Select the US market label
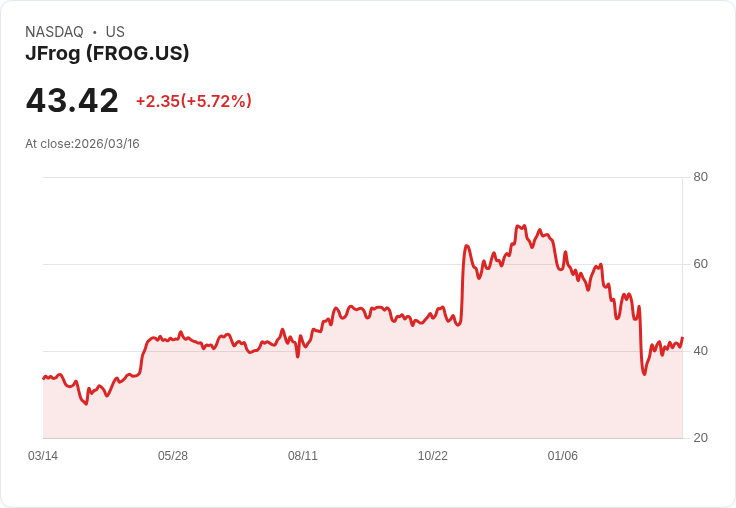736x508 pixels. coord(115,32)
